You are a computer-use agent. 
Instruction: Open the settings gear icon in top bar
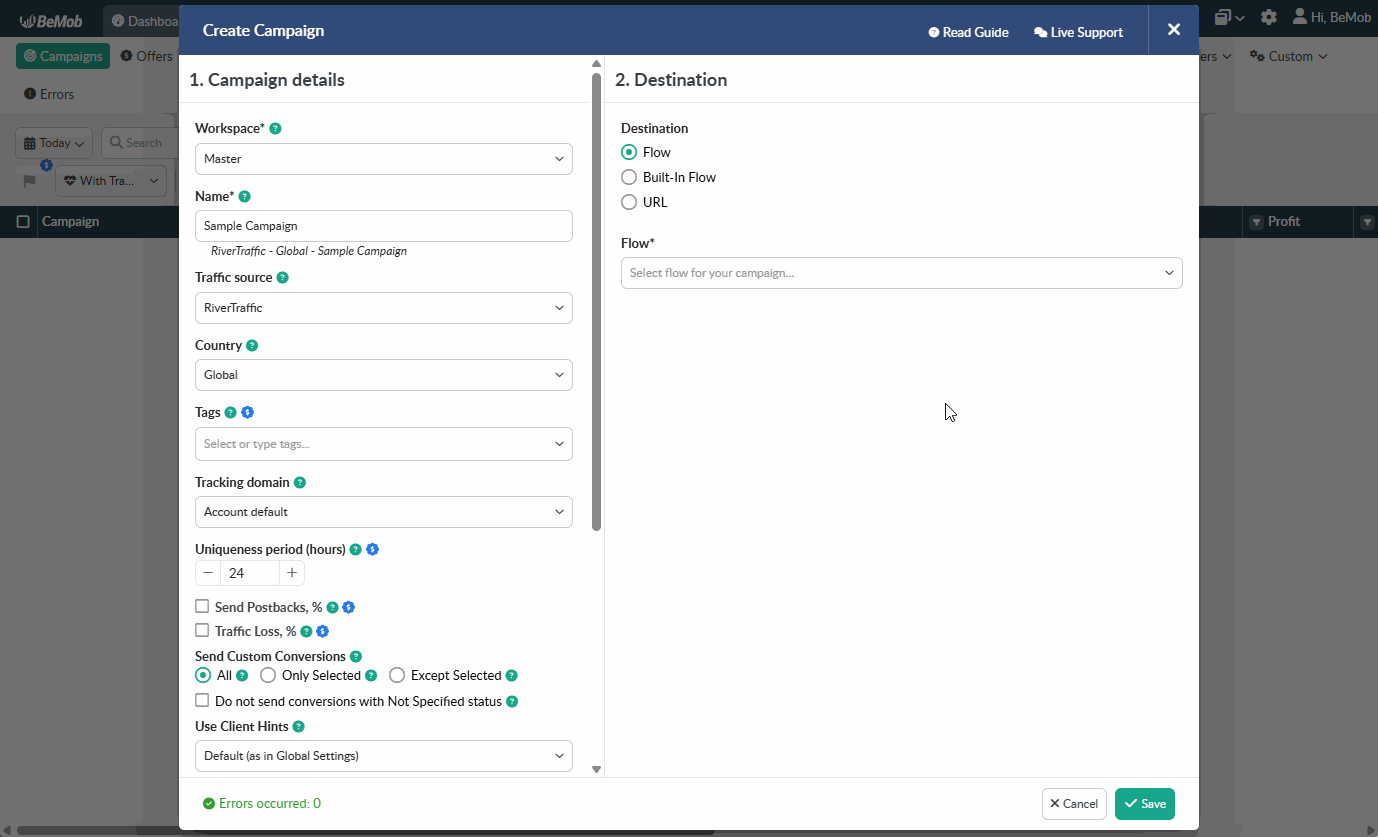(x=1268, y=17)
